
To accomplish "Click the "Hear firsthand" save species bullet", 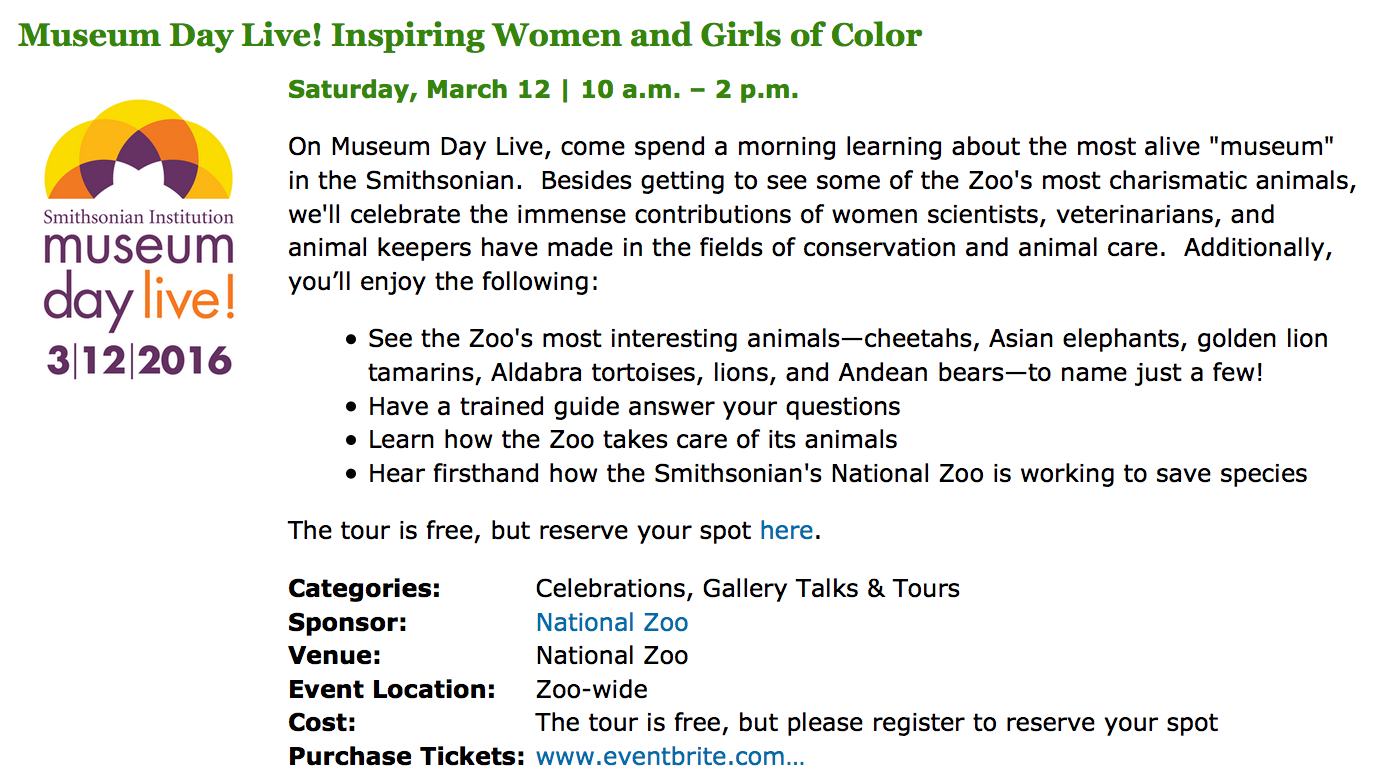I will click(x=837, y=473).
